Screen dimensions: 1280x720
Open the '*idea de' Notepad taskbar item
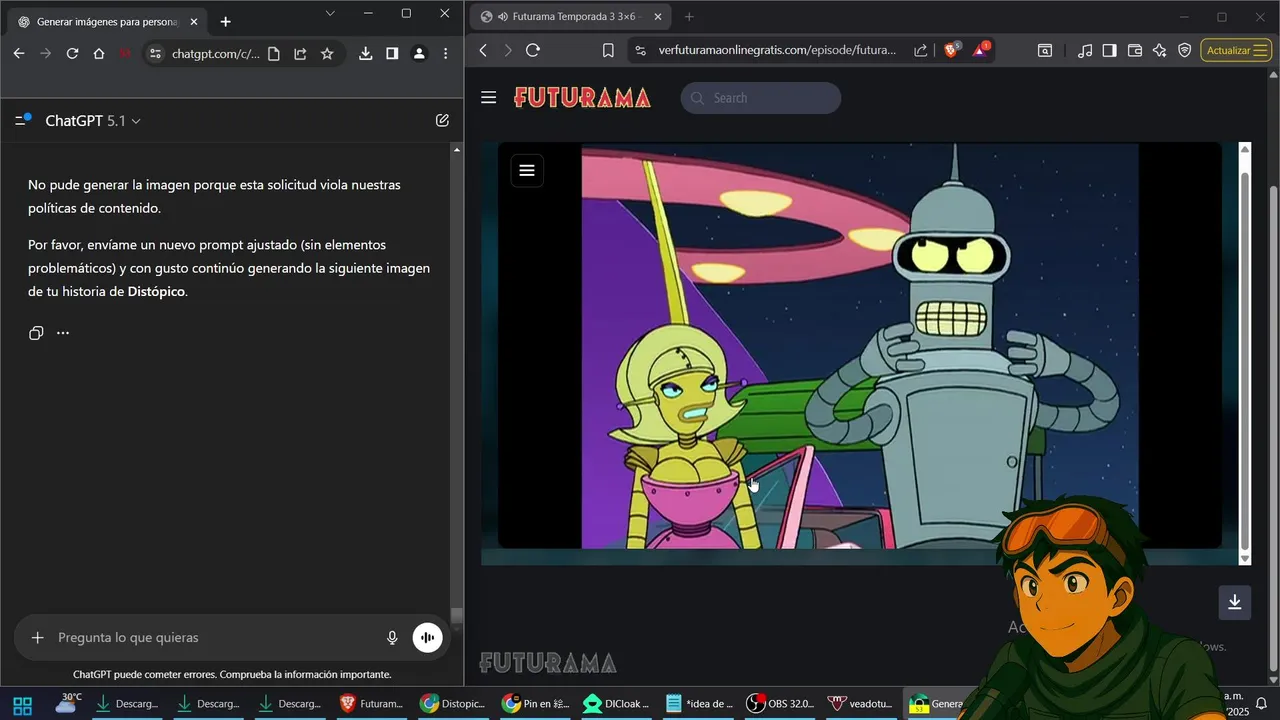(x=699, y=704)
